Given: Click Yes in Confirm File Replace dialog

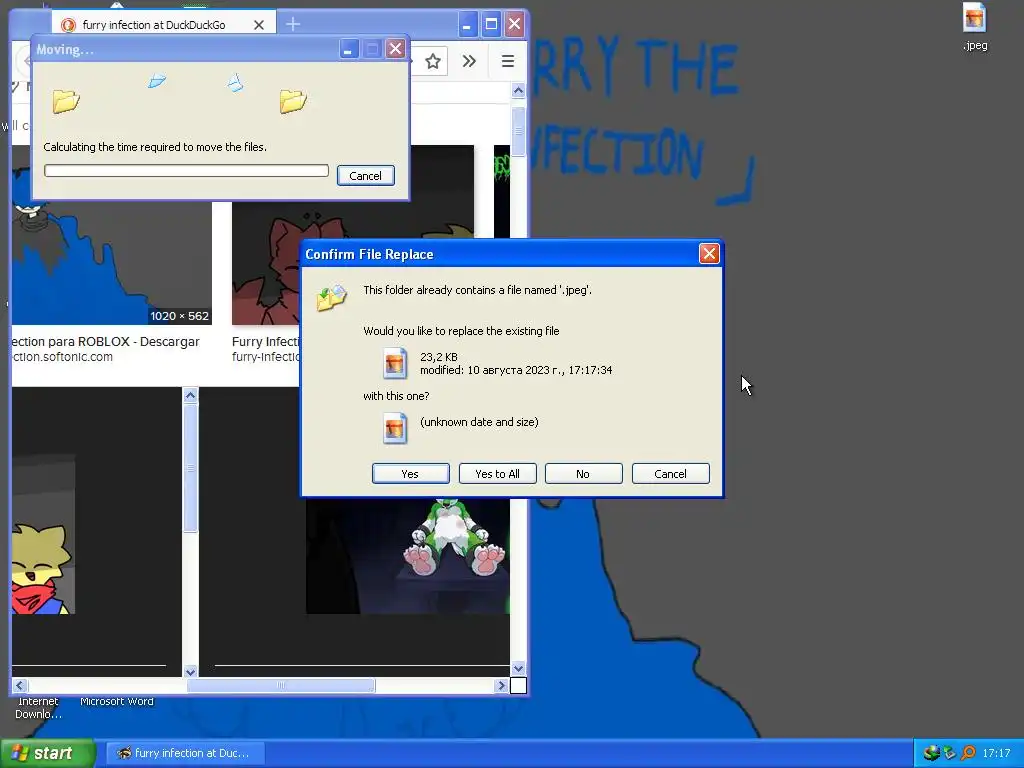Looking at the screenshot, I should click(x=410, y=473).
